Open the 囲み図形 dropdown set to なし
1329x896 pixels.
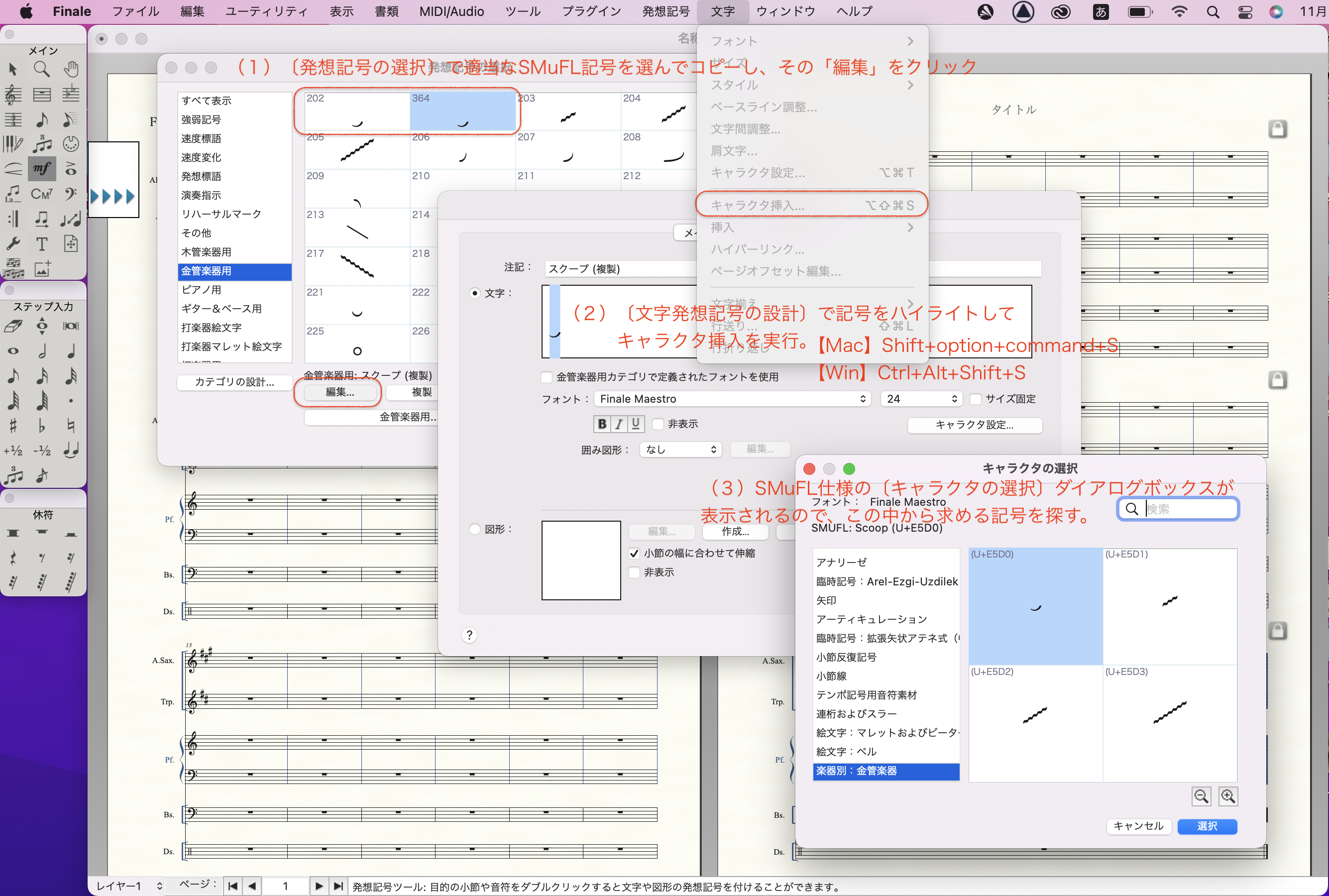(x=680, y=449)
